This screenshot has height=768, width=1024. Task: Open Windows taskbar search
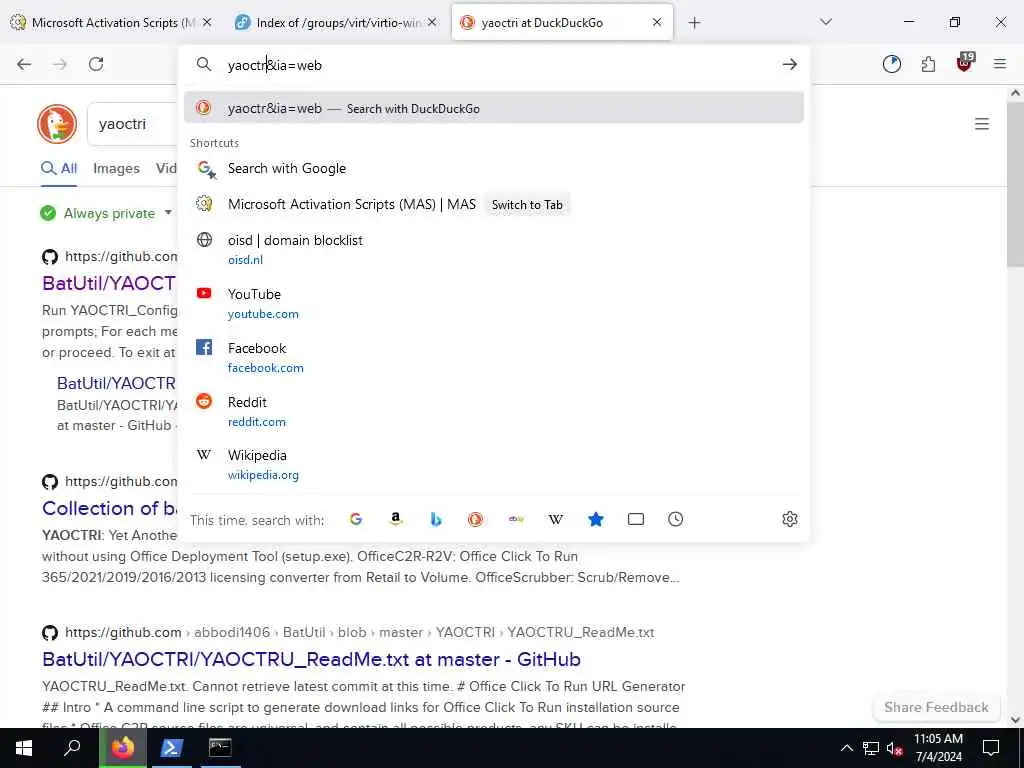click(x=72, y=748)
